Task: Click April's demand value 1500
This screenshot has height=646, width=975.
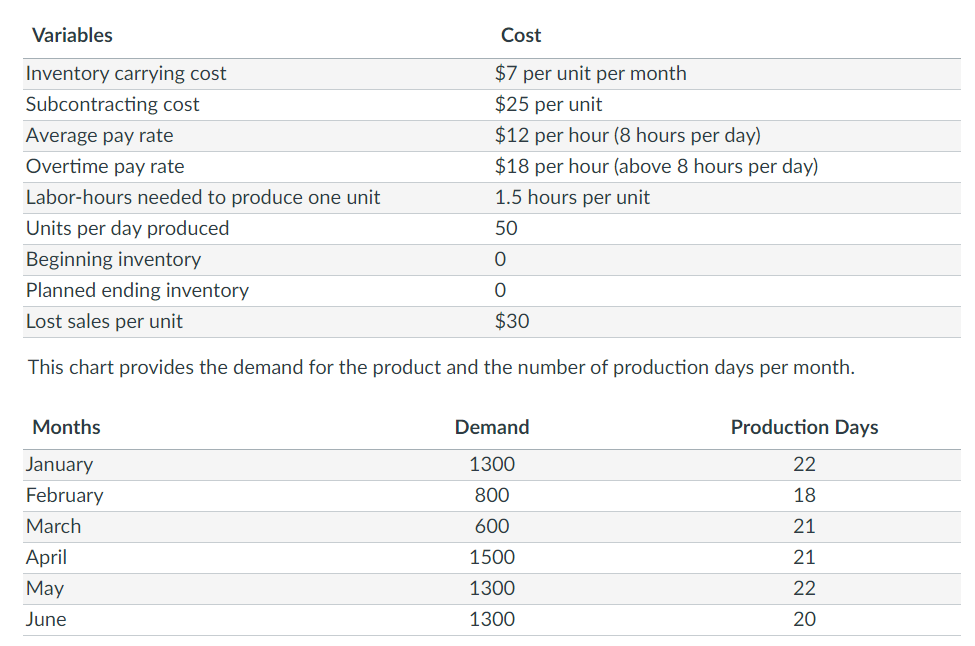Action: coord(492,557)
